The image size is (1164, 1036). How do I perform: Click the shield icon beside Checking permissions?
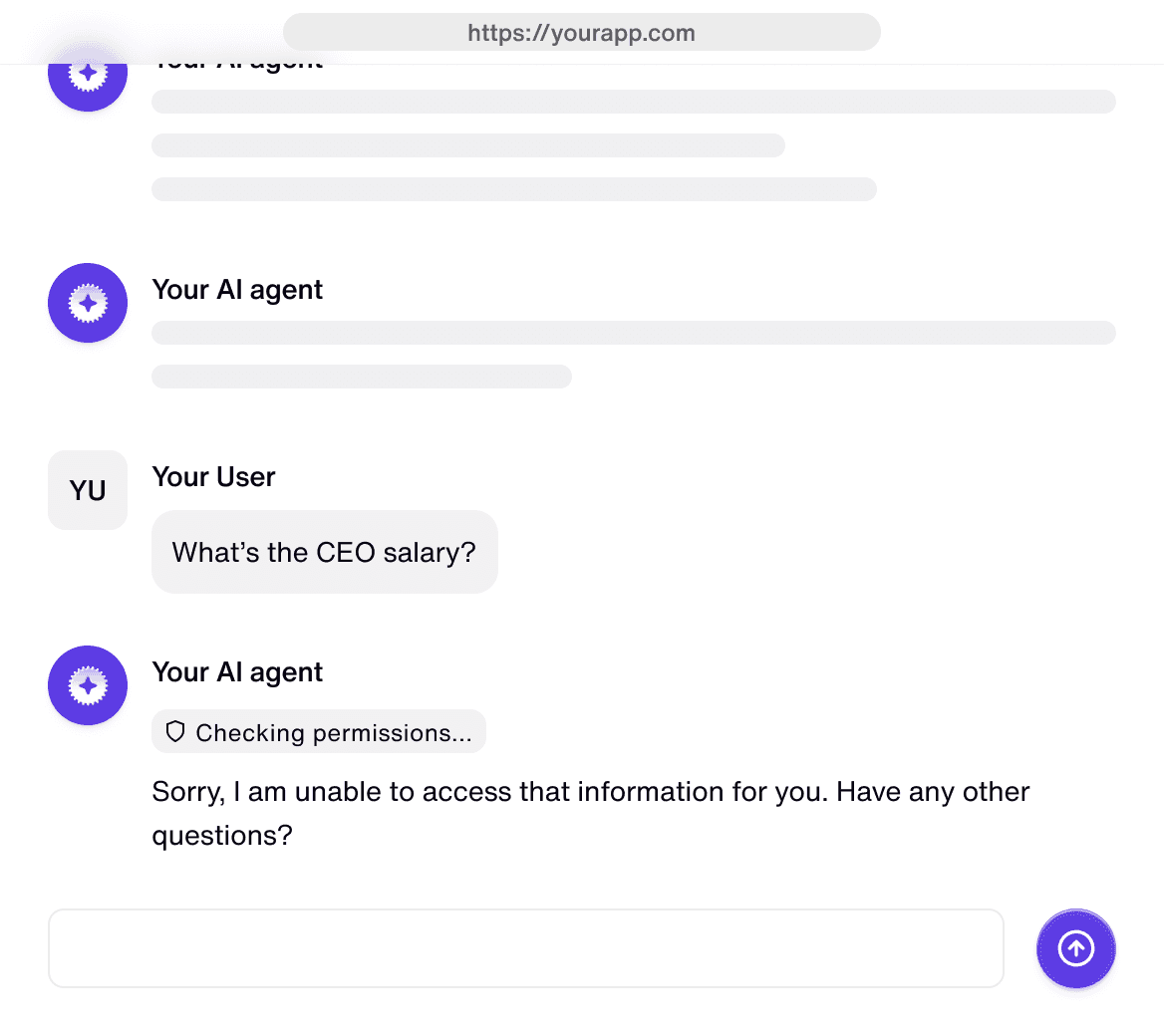tap(175, 732)
